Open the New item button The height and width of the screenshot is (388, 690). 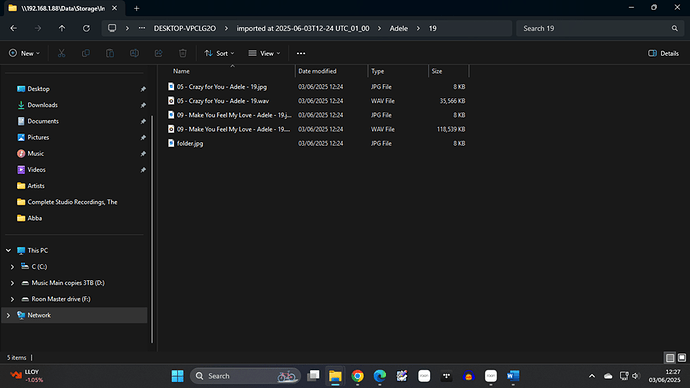(x=24, y=53)
